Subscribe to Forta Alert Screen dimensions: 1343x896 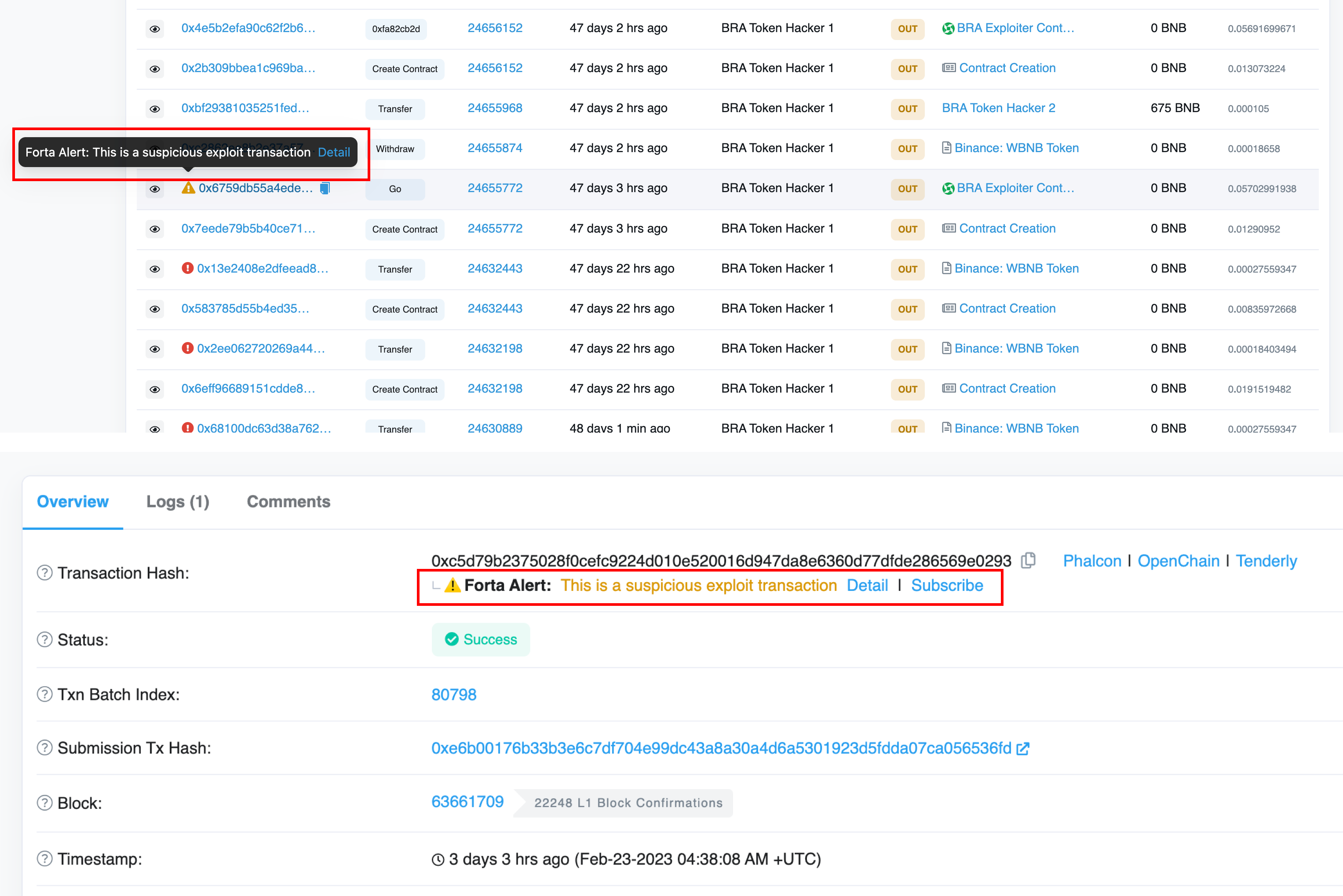947,585
